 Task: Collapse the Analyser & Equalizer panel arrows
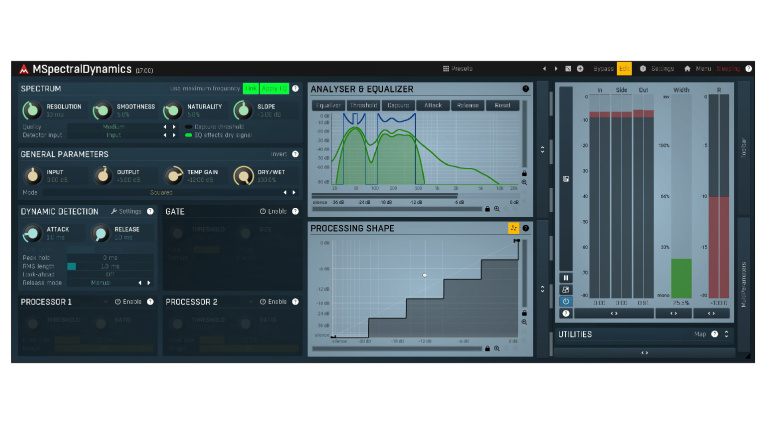[542, 150]
